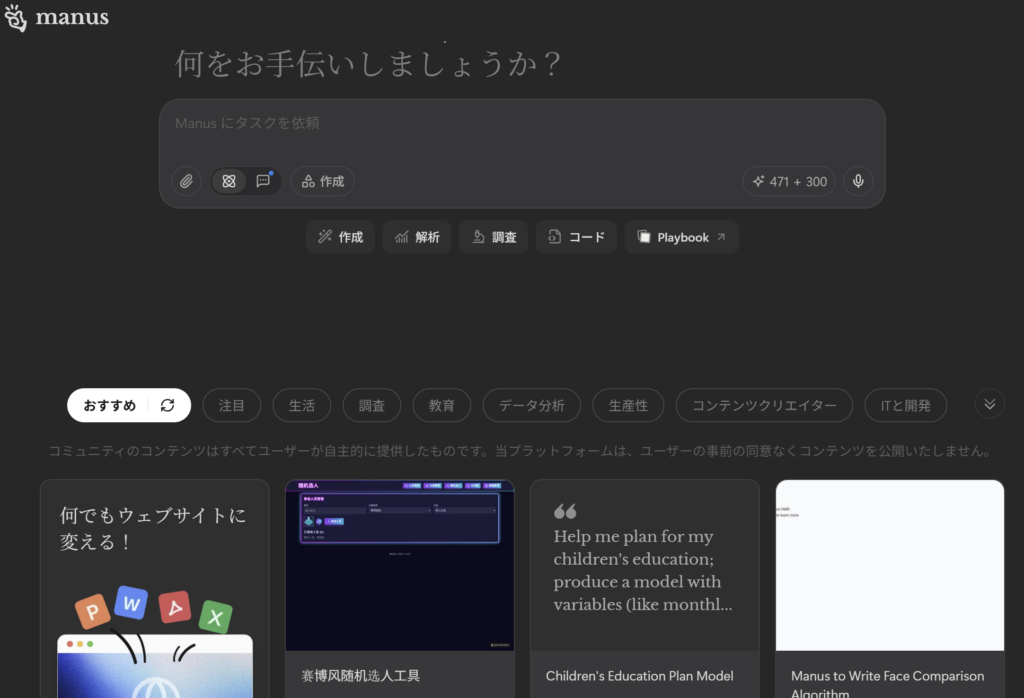Click the green Excel X icon

coord(216,617)
